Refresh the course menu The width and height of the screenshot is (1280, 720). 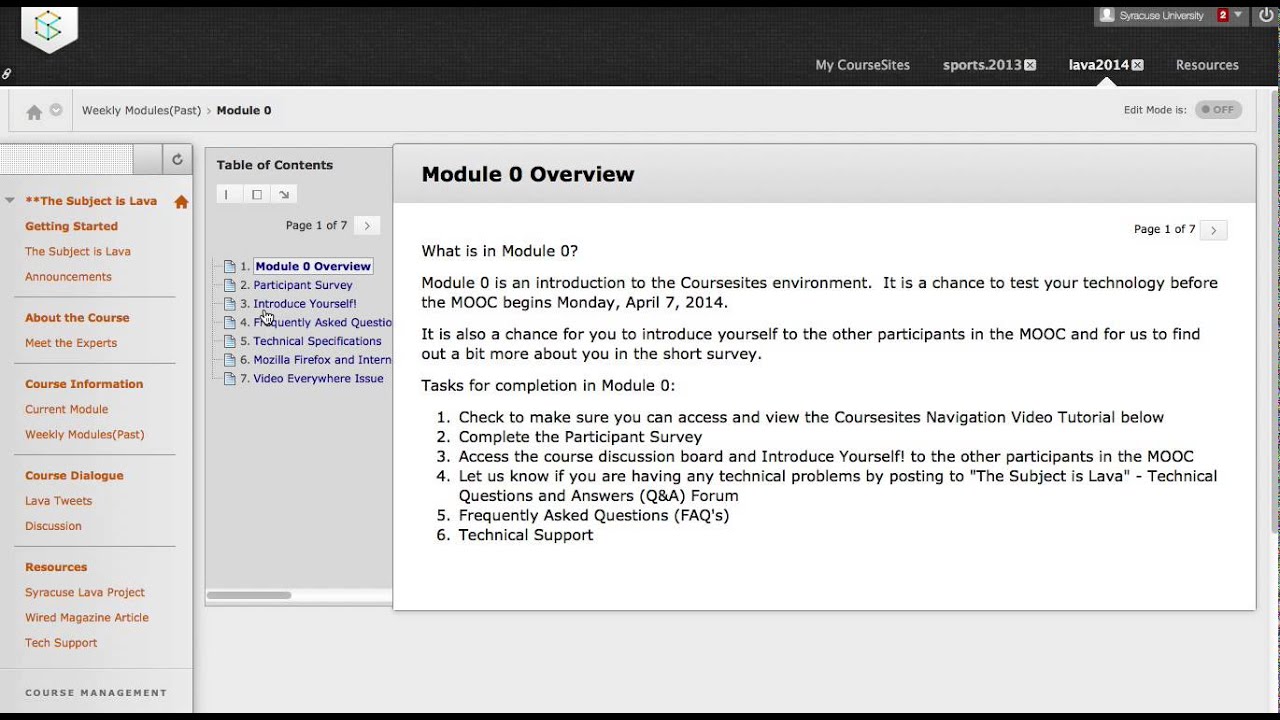(177, 159)
